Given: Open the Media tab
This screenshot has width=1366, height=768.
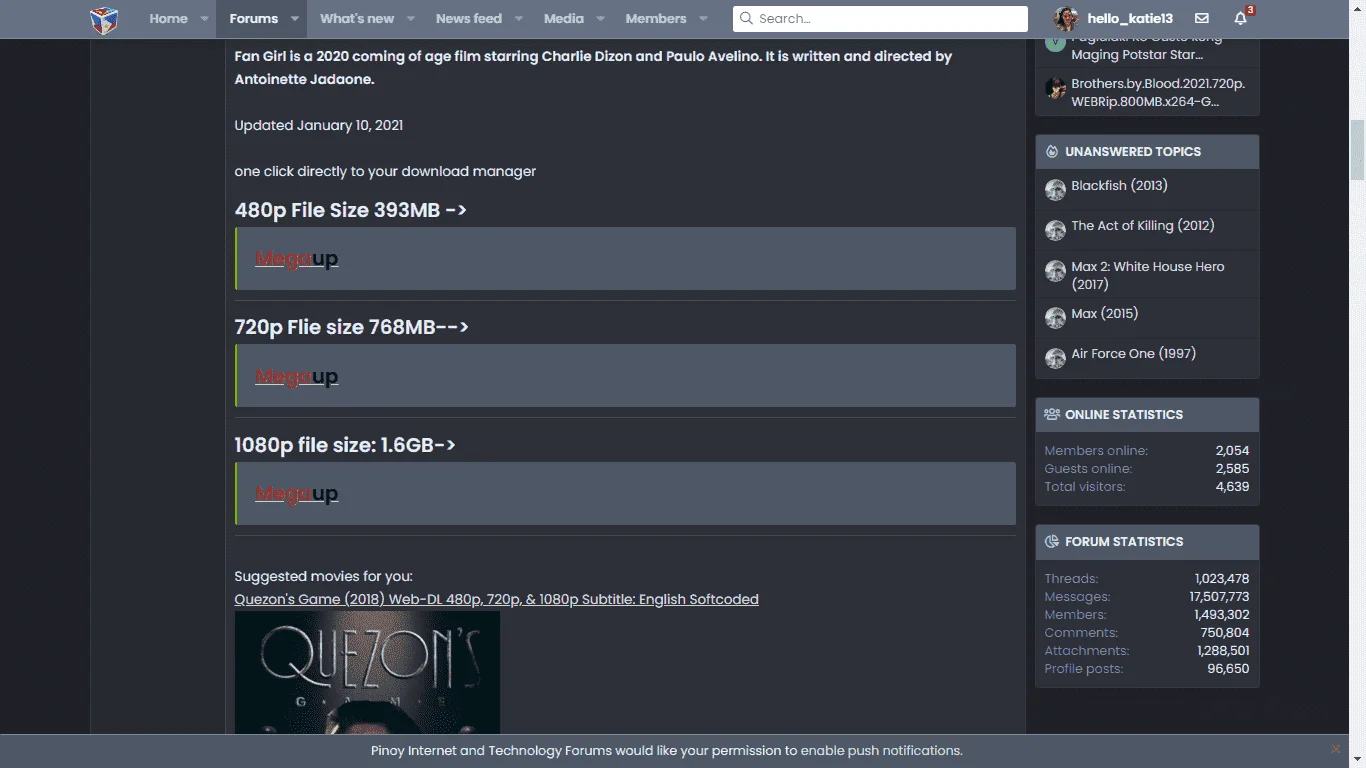Looking at the screenshot, I should click(x=564, y=19).
